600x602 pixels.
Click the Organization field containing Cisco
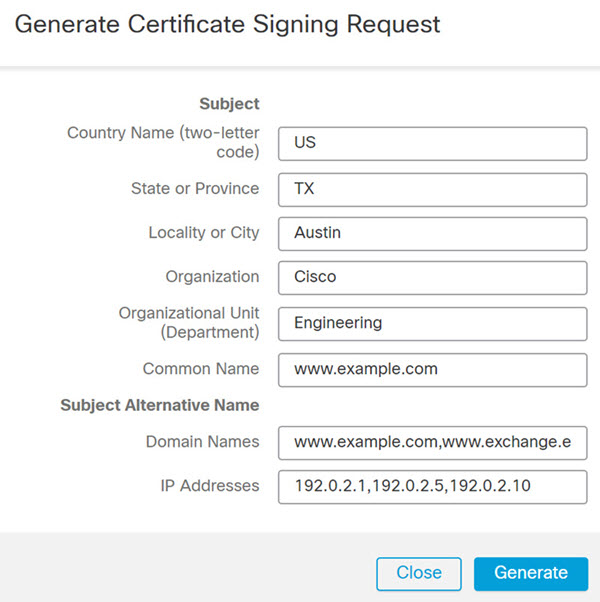[x=432, y=278]
